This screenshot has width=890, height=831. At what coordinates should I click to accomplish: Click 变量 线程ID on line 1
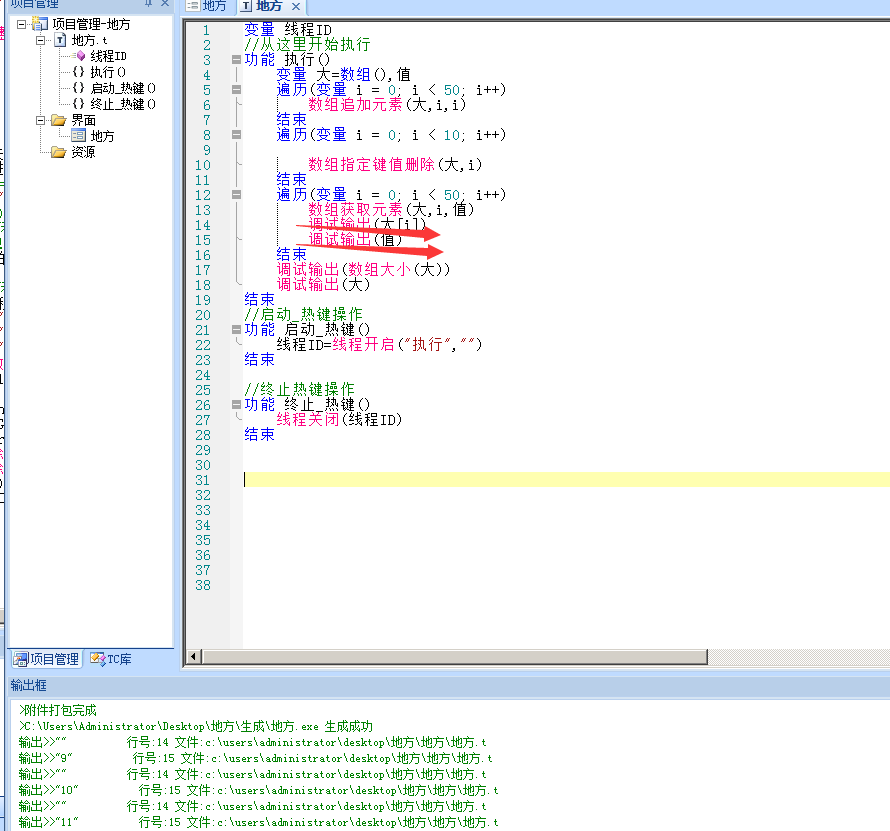(288, 30)
